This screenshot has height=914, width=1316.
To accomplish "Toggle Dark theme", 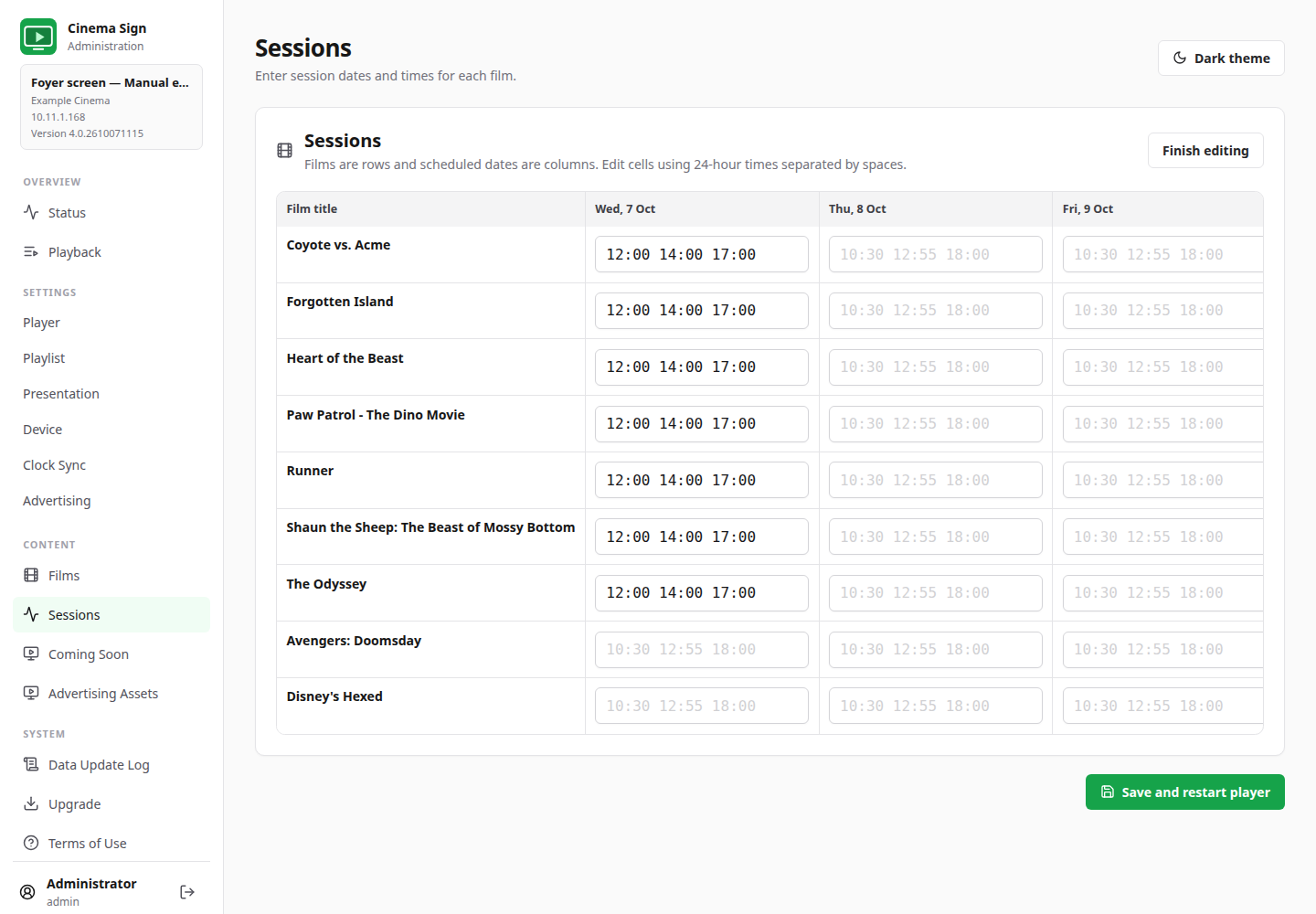I will point(1221,58).
